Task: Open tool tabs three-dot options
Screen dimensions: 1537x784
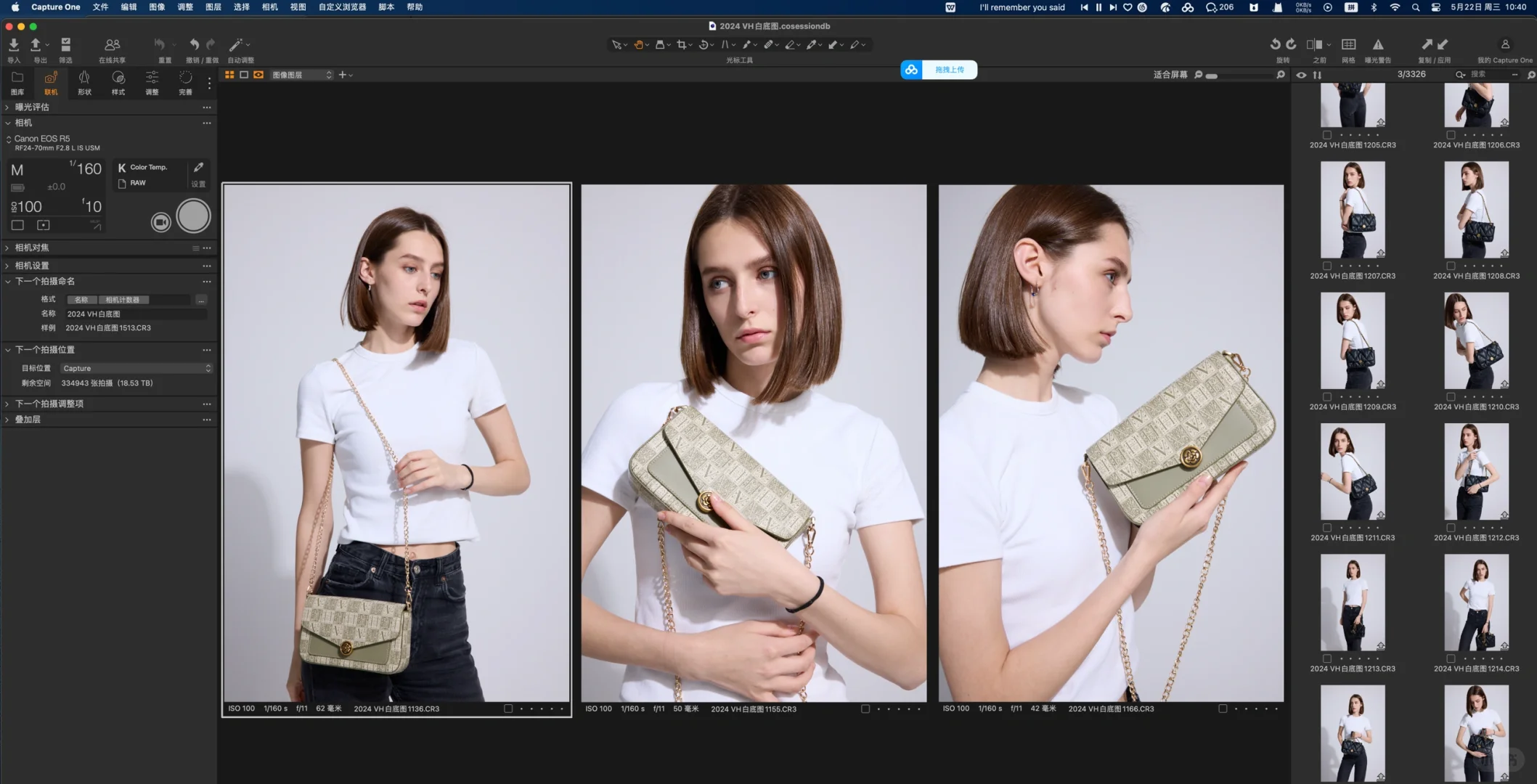Action: (210, 83)
